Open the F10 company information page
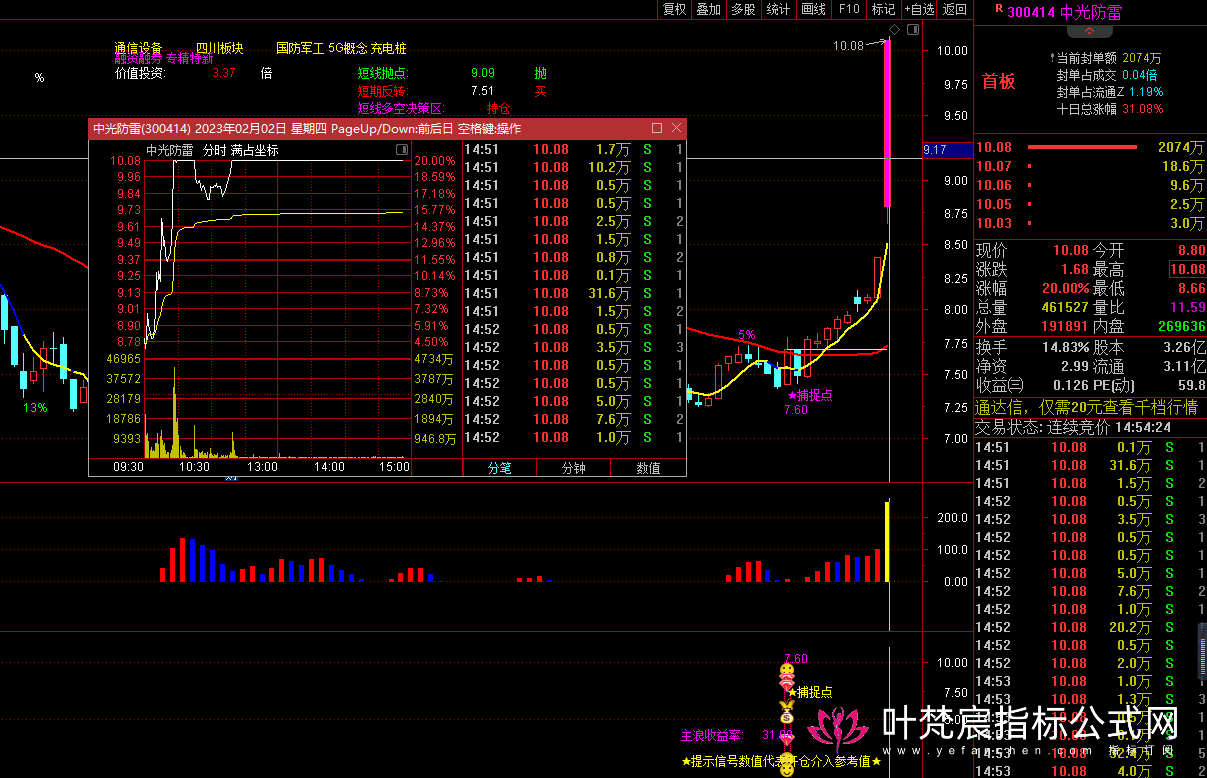1207x778 pixels. click(849, 9)
